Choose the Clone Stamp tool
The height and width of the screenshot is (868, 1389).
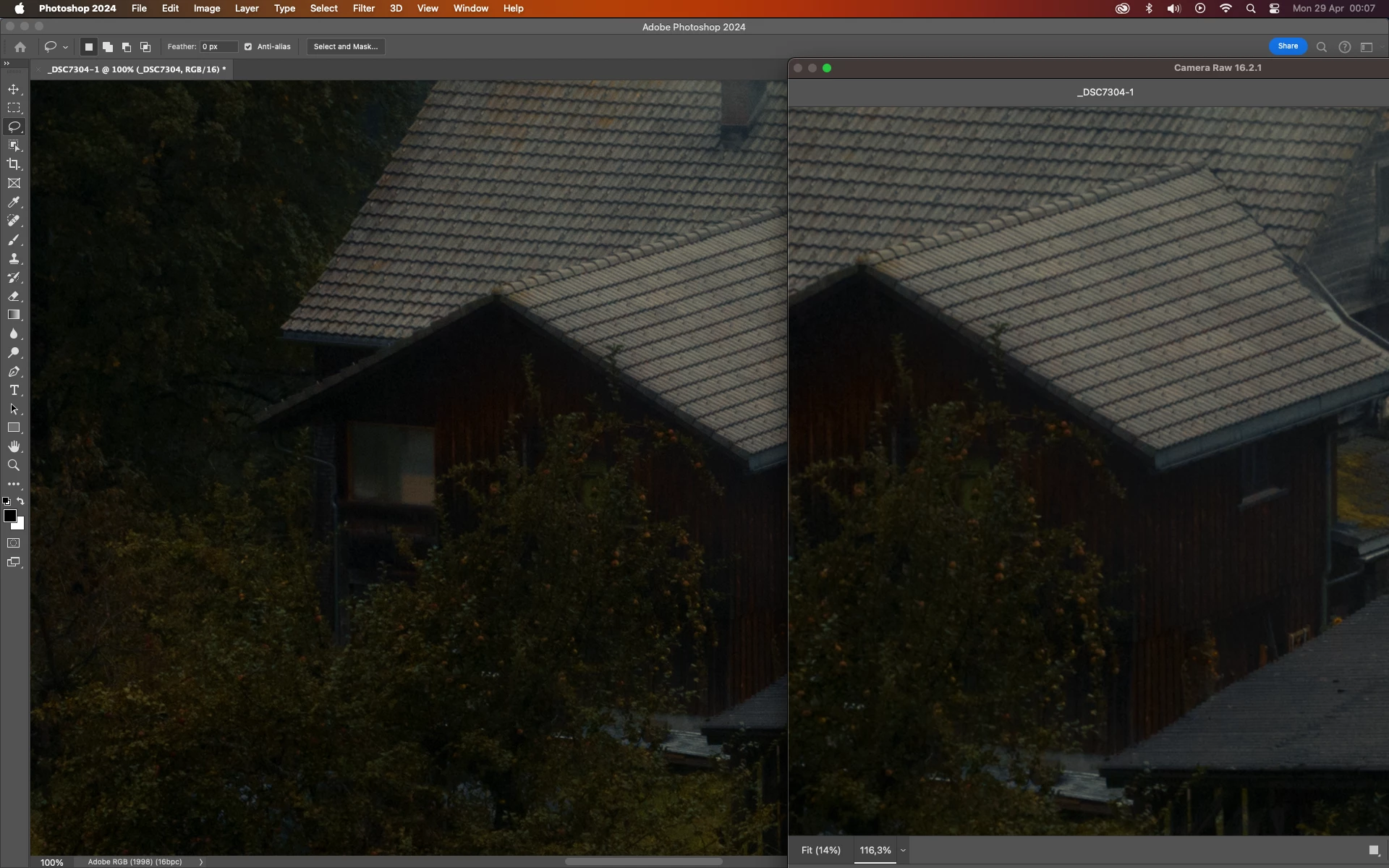pyautogui.click(x=14, y=259)
